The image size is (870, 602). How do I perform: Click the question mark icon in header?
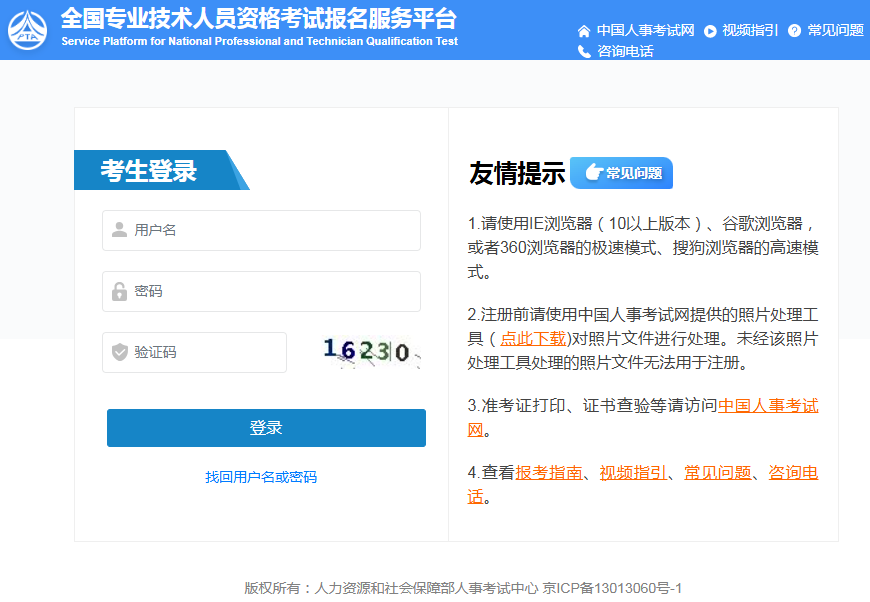pyautogui.click(x=795, y=31)
